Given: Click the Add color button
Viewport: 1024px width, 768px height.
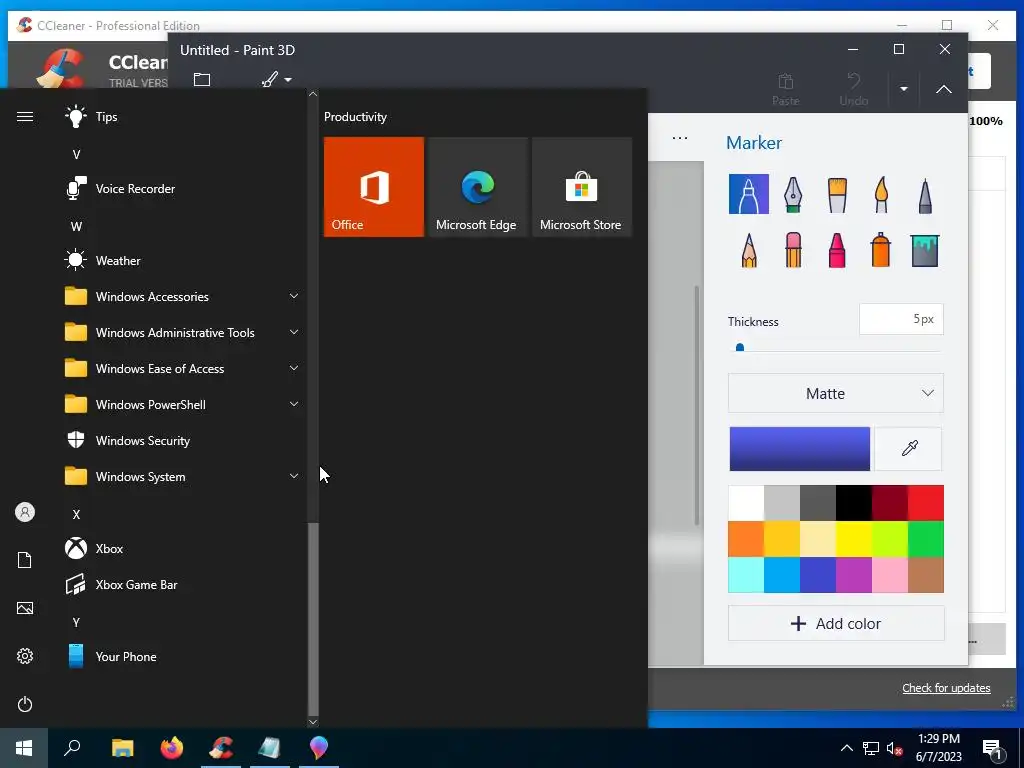Looking at the screenshot, I should 835,624.
